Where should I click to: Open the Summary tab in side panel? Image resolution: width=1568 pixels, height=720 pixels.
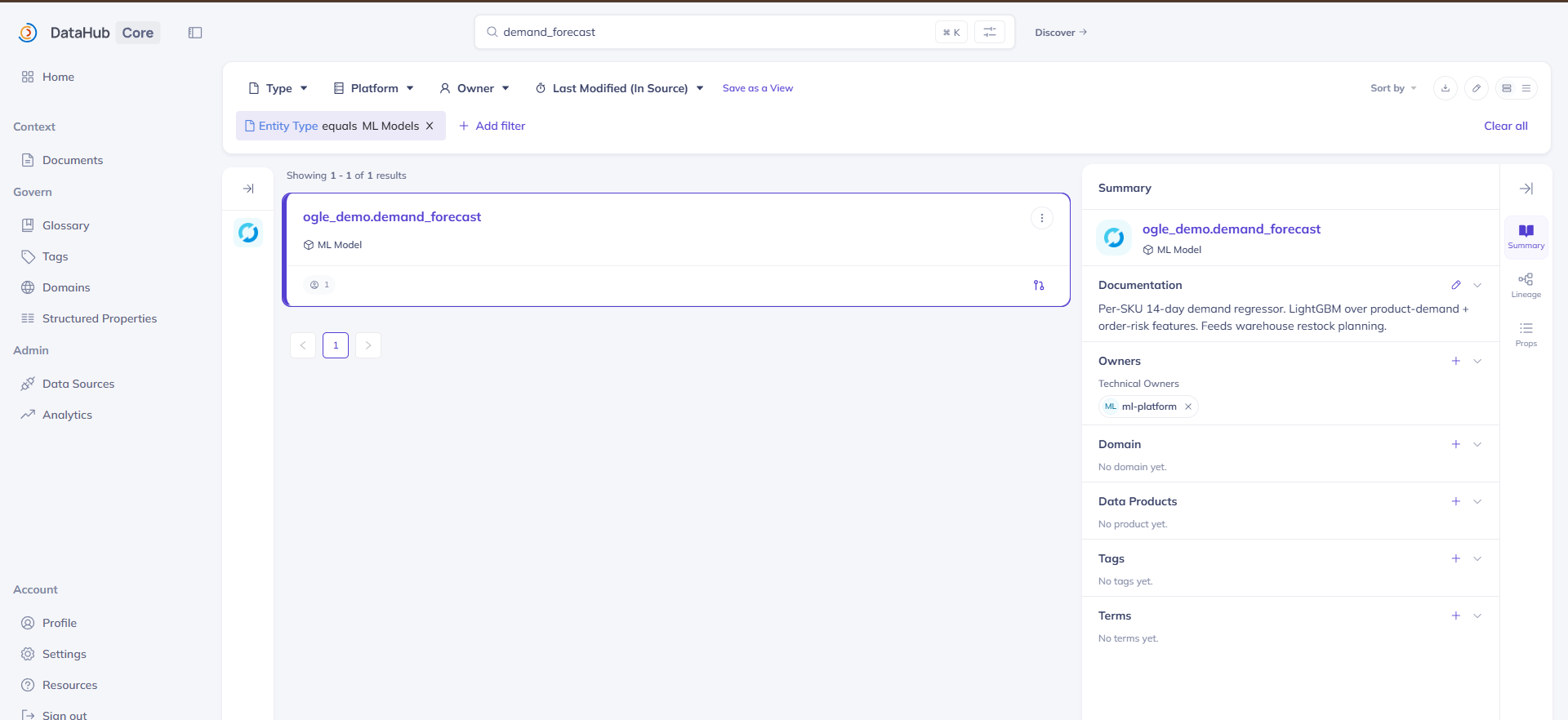click(1526, 237)
